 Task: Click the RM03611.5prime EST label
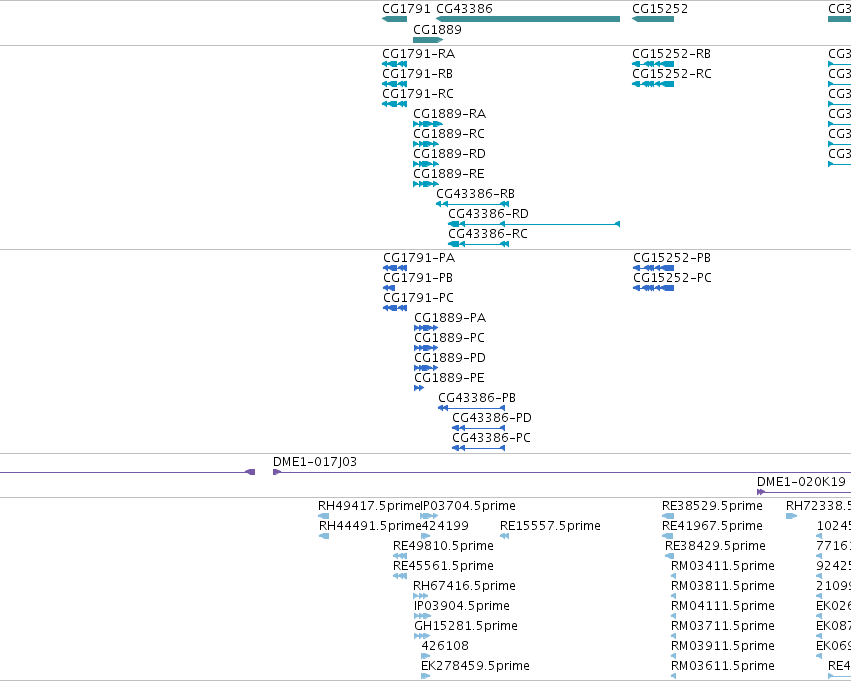723,666
